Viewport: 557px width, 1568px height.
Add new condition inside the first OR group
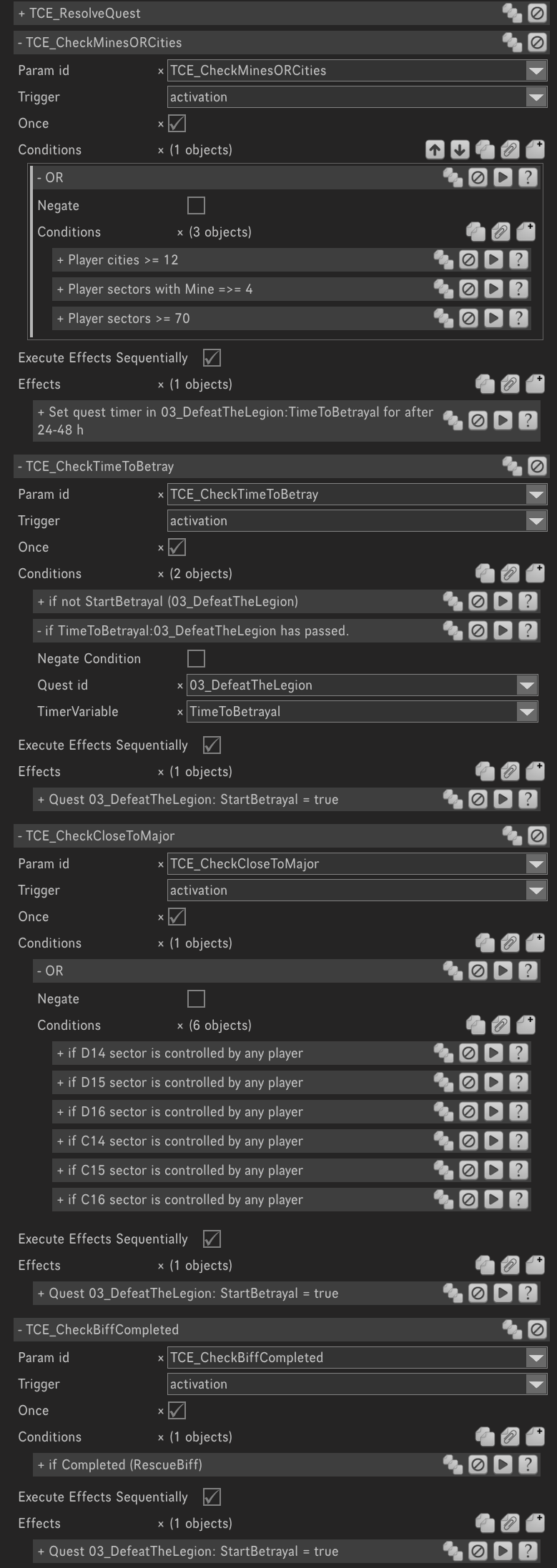point(526,232)
